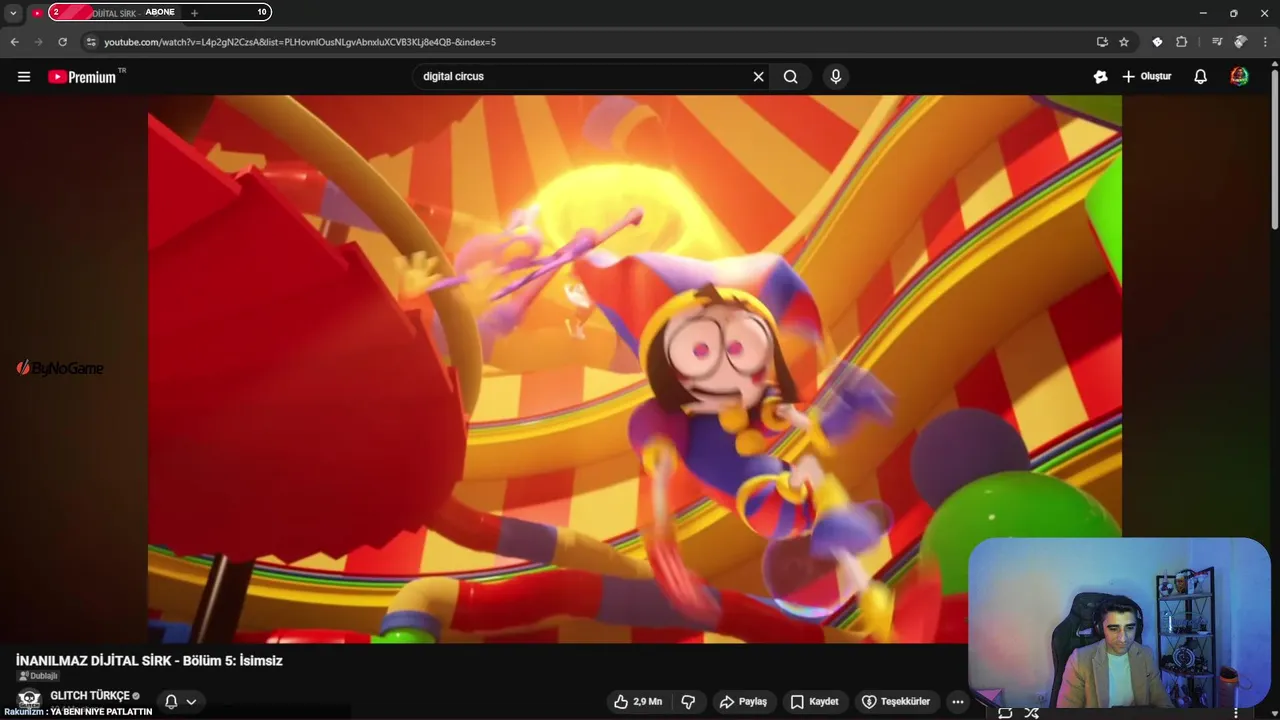Open the Chrome profile avatar
Viewport: 1280px width, 720px height.
coord(1241,42)
